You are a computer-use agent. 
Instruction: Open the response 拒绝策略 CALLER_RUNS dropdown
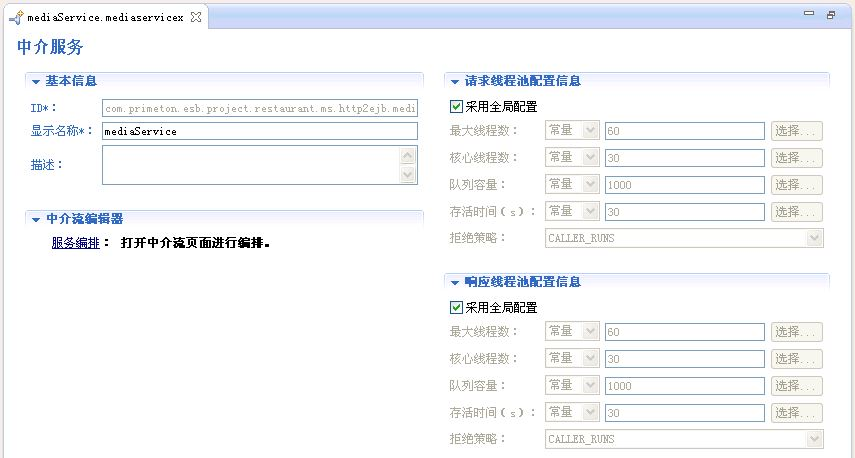point(684,439)
